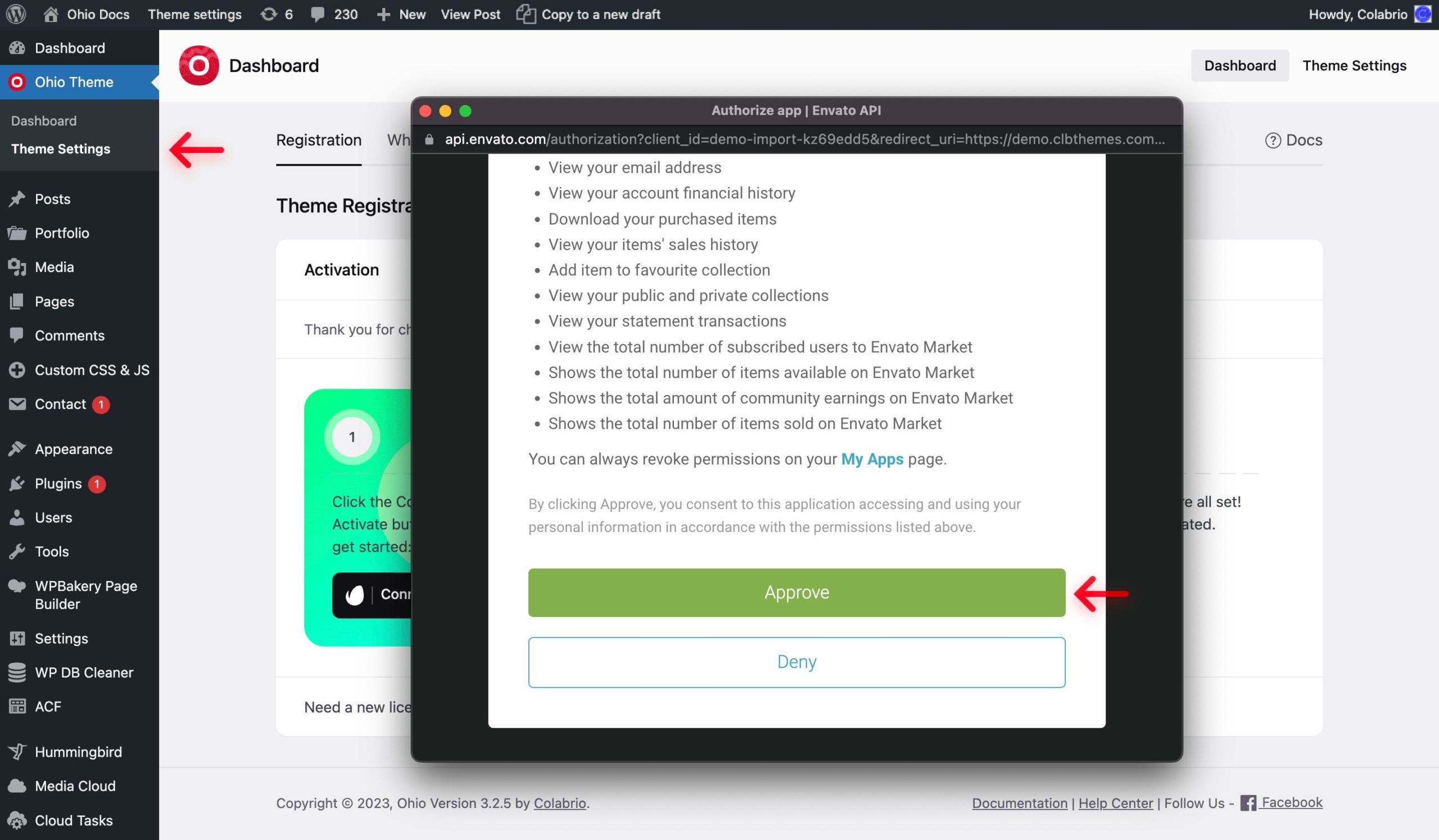Click the red Ohio logo icon
Viewport: 1439px width, 840px height.
(199, 66)
